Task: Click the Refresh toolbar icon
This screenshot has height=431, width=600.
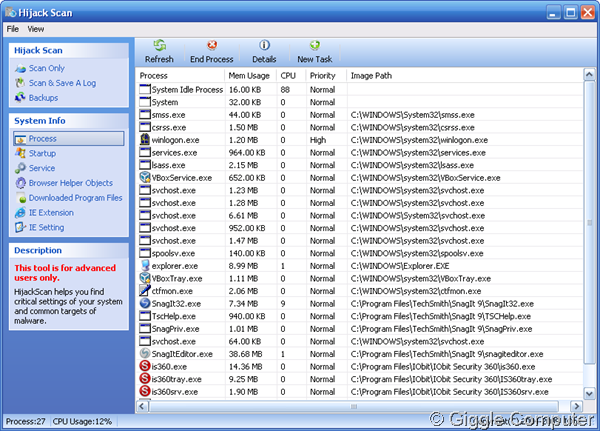Action: pos(160,45)
